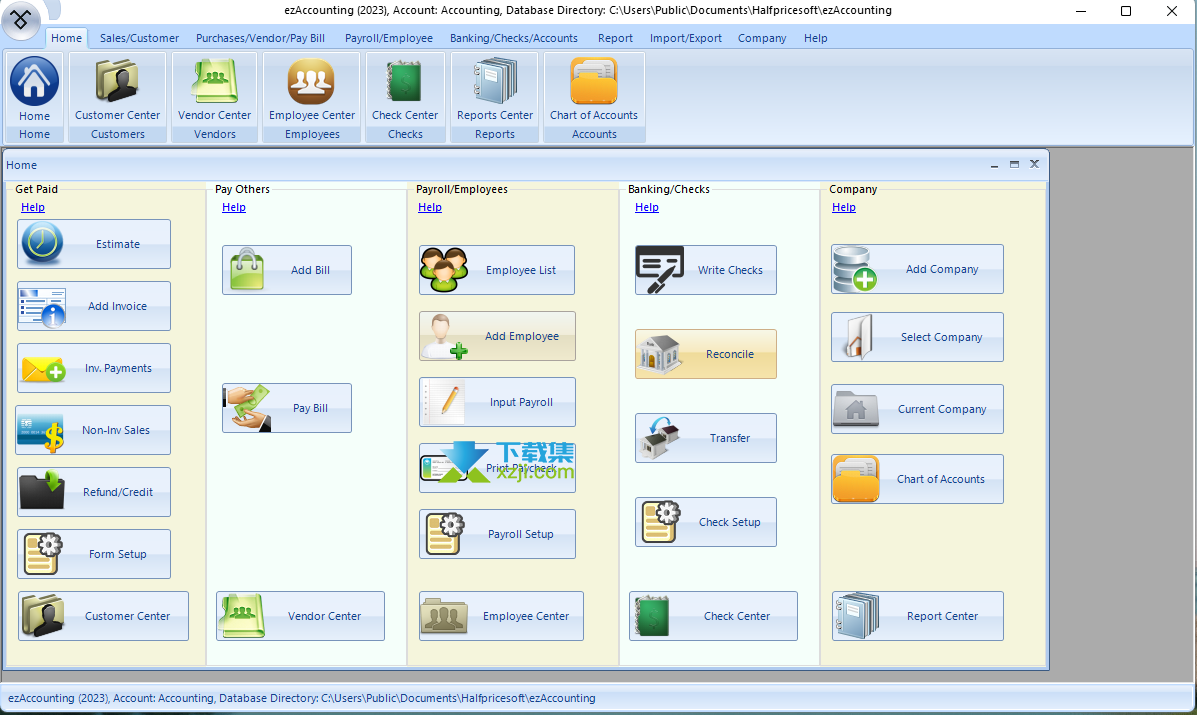1197x715 pixels.
Task: Click the Write Checks button
Action: (x=706, y=270)
